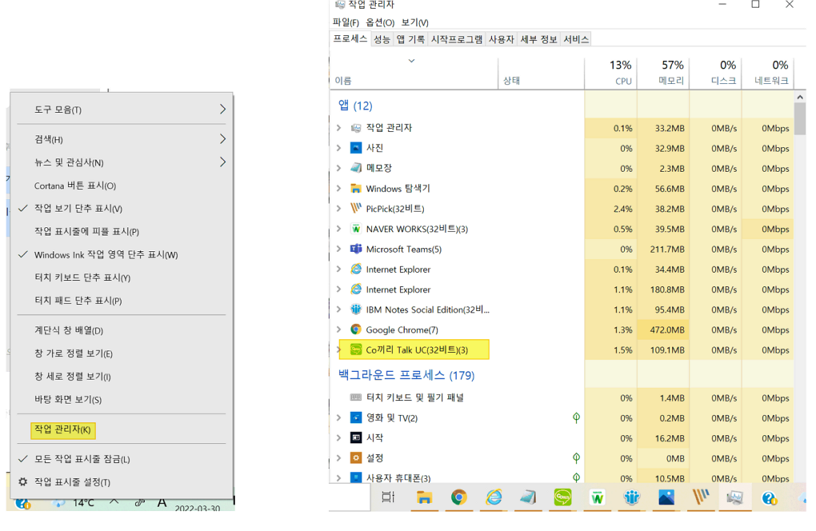Open the 보기(V) menu in Task Manager
The width and height of the screenshot is (816, 531).
[415, 22]
